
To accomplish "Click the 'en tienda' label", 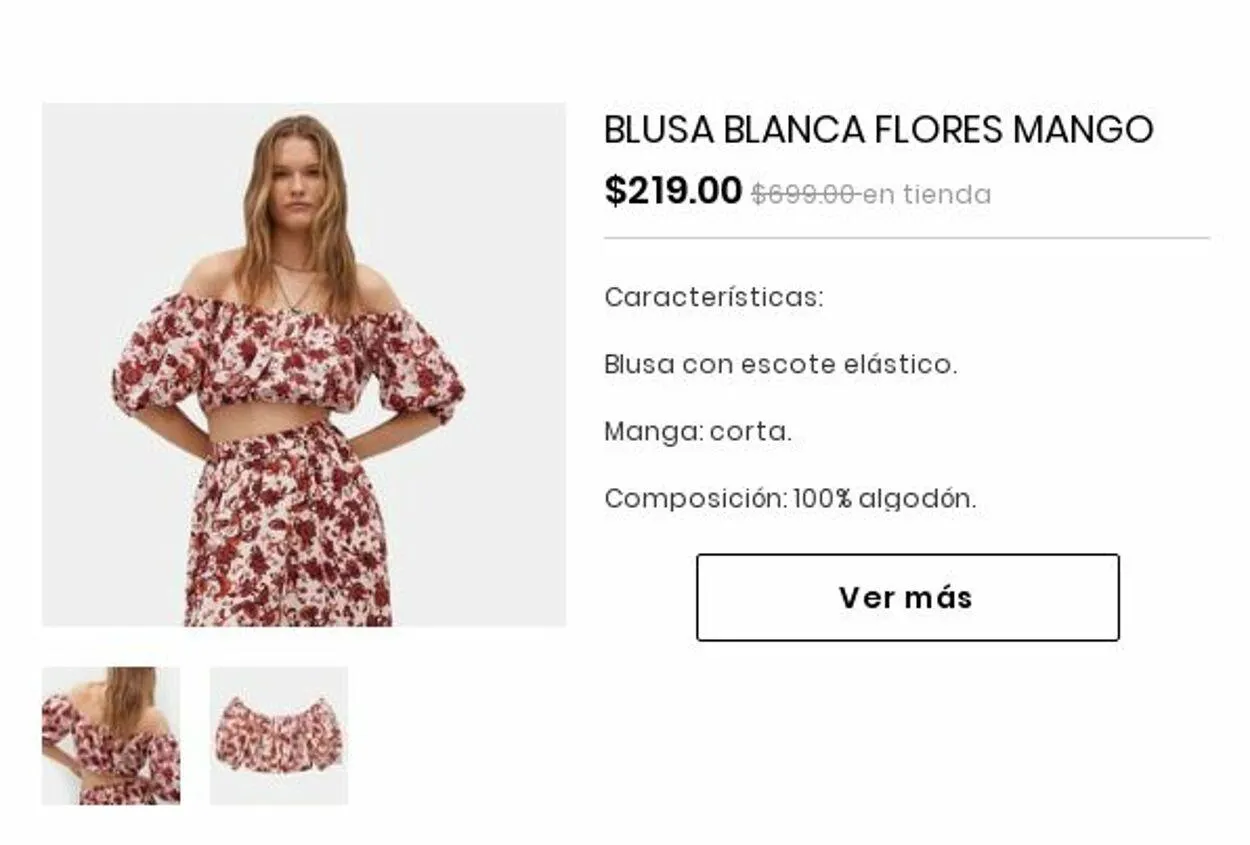I will coord(927,194).
